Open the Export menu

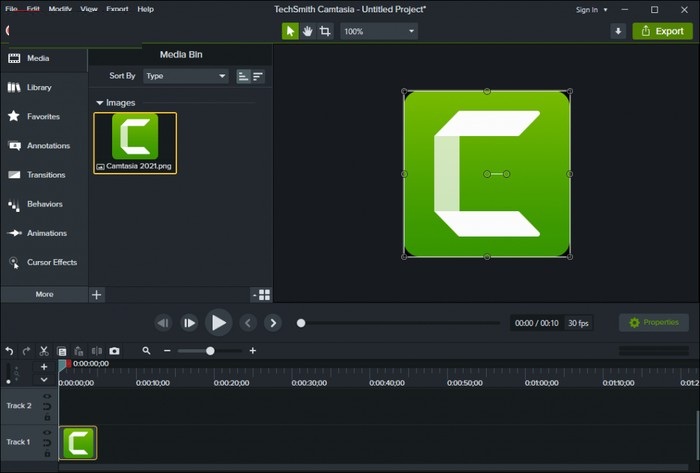117,9
